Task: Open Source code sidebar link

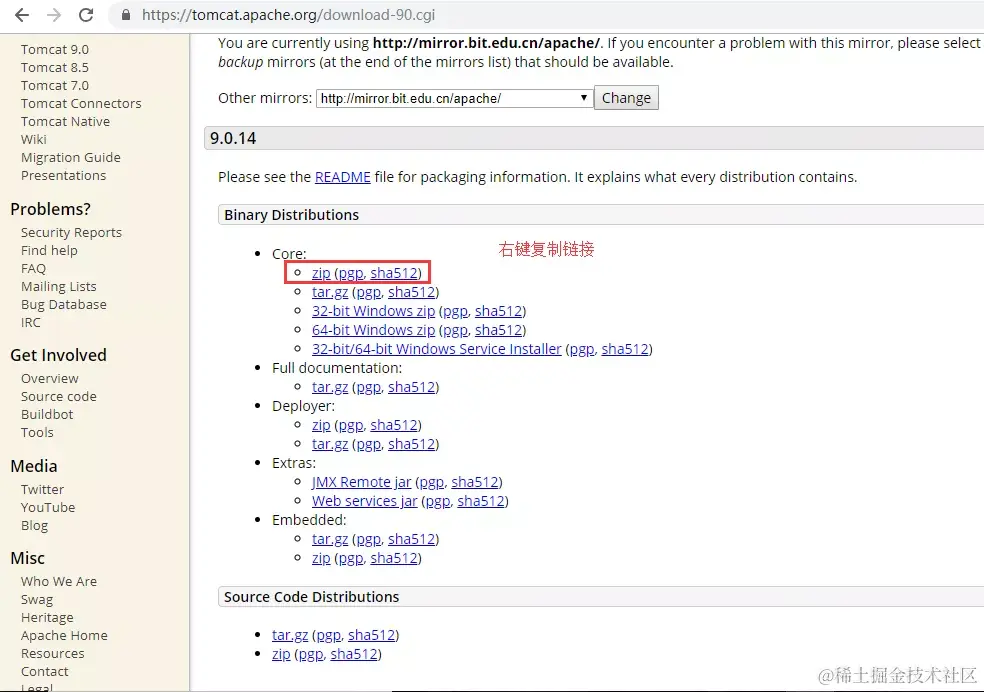Action: tap(59, 397)
